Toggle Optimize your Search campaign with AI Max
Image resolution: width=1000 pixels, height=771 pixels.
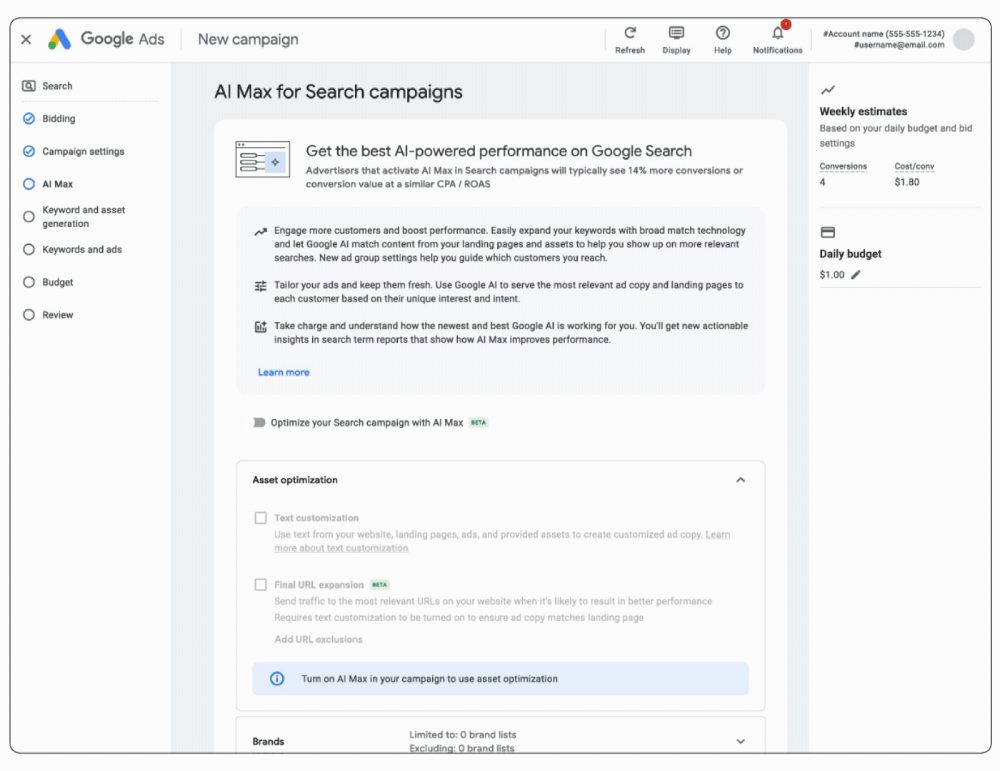[x=259, y=423]
